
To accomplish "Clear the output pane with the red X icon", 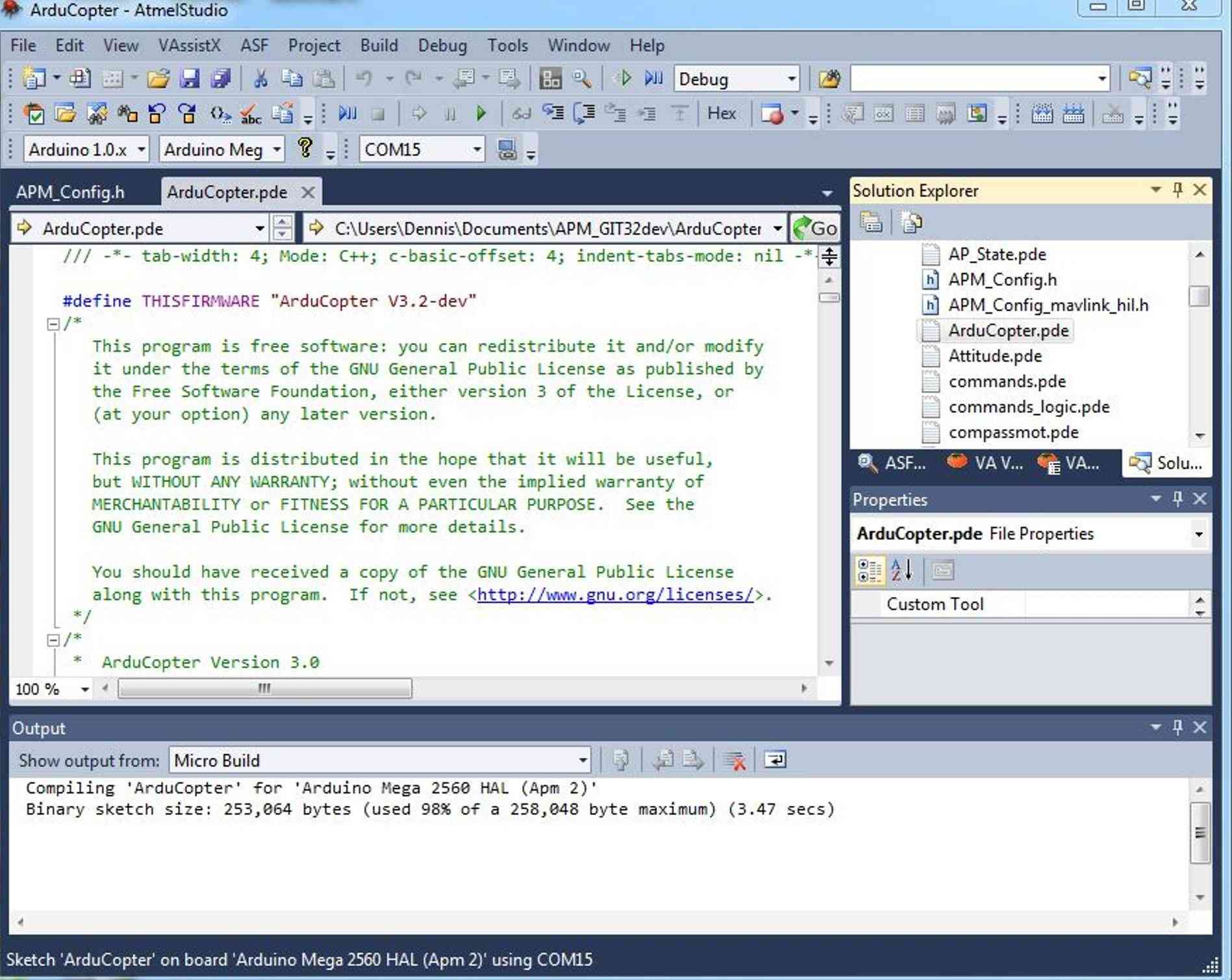I will 735,759.
